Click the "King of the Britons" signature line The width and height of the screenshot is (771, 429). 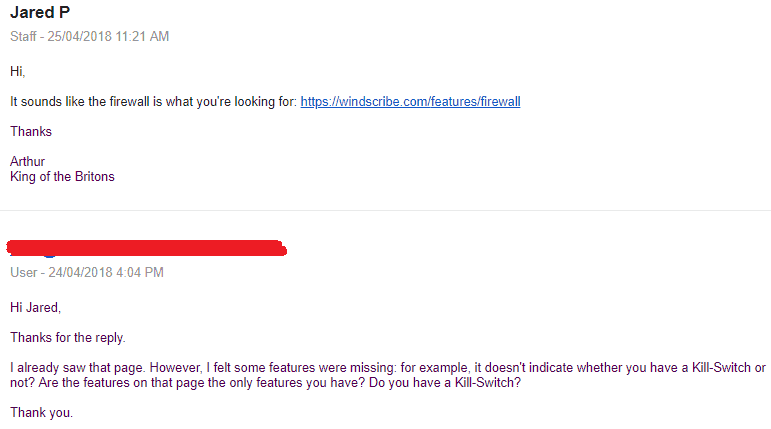[x=62, y=177]
